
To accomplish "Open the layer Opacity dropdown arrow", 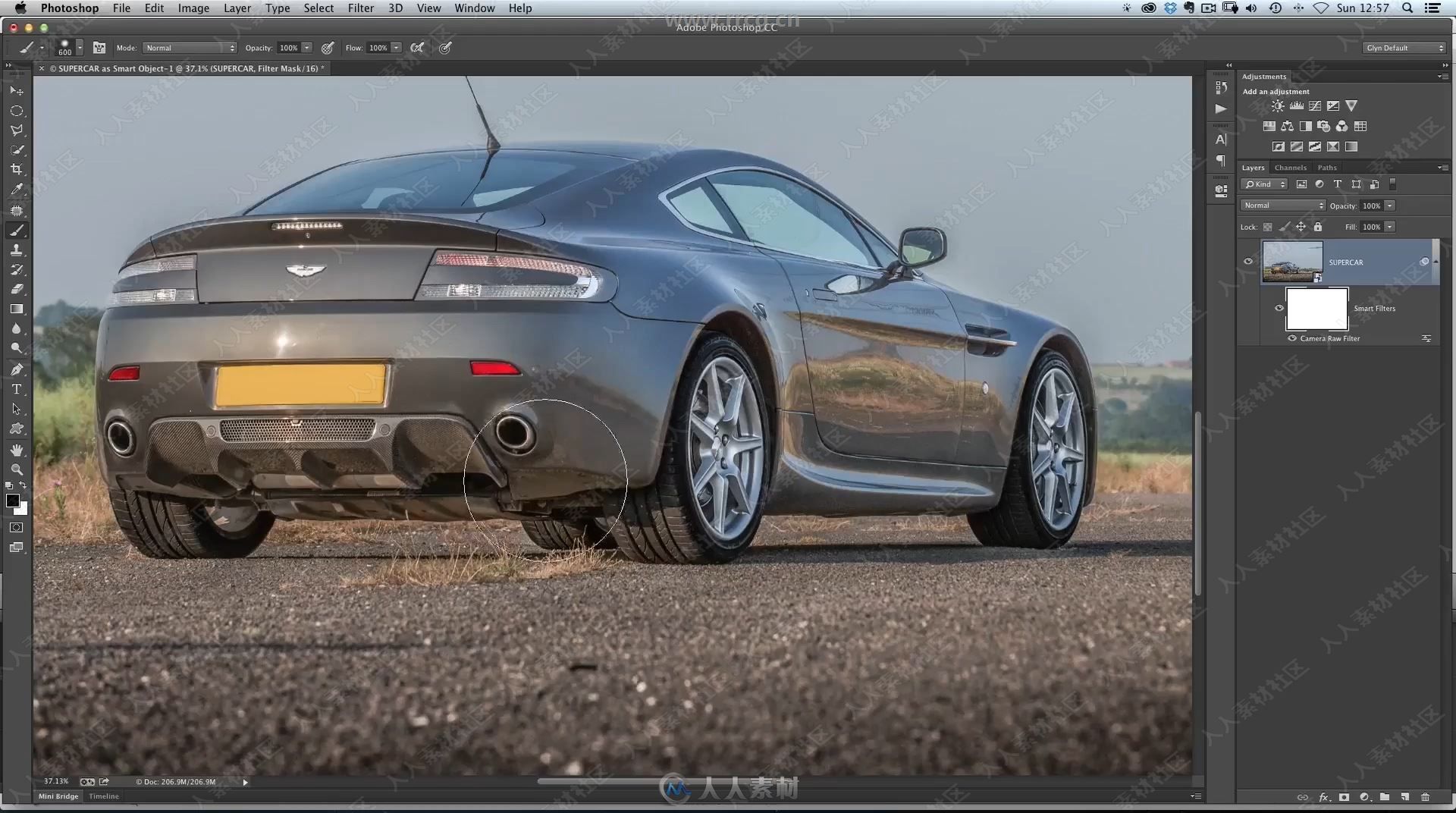I will coord(1390,206).
